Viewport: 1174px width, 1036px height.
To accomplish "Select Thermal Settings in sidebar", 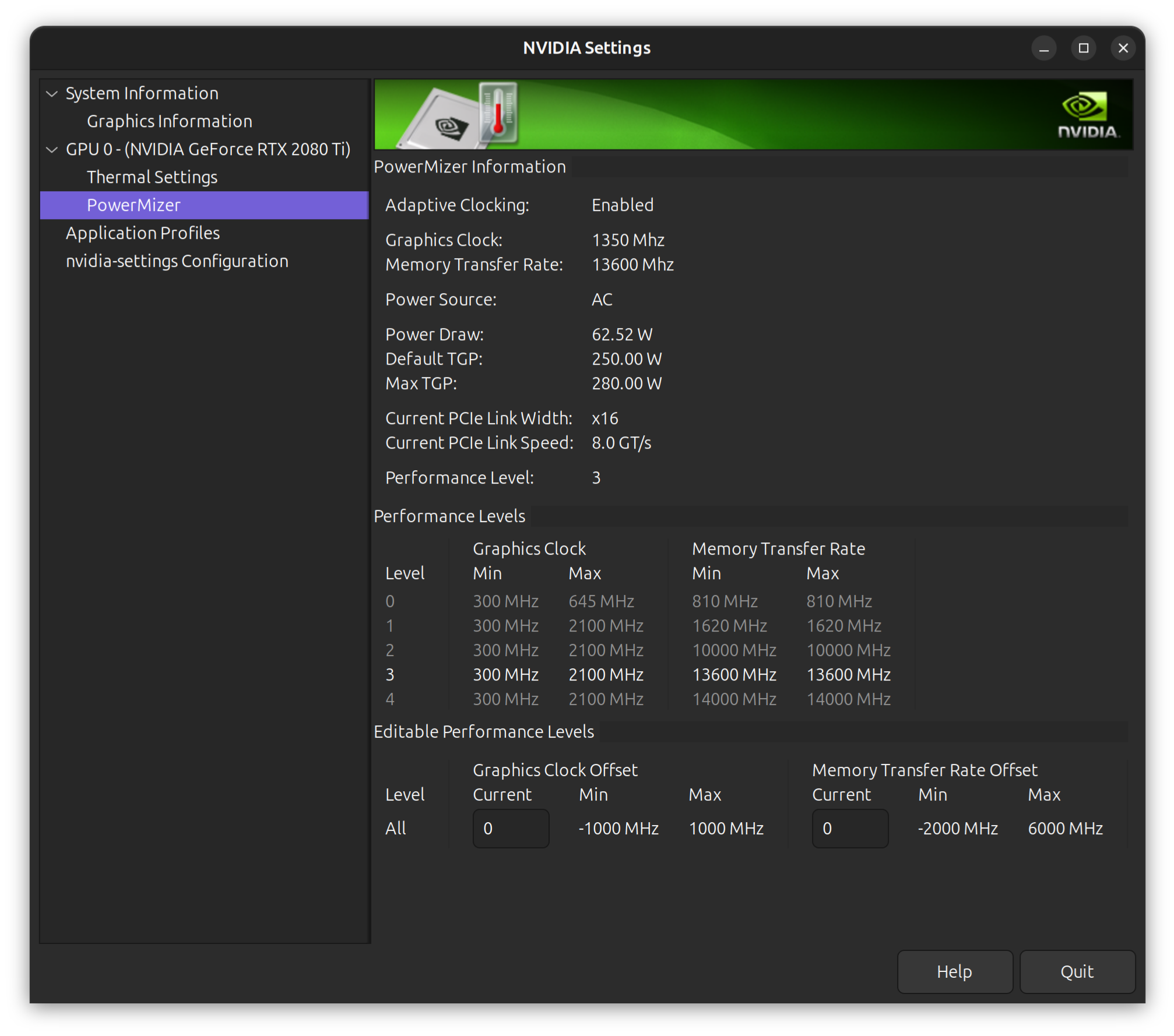I will [152, 177].
